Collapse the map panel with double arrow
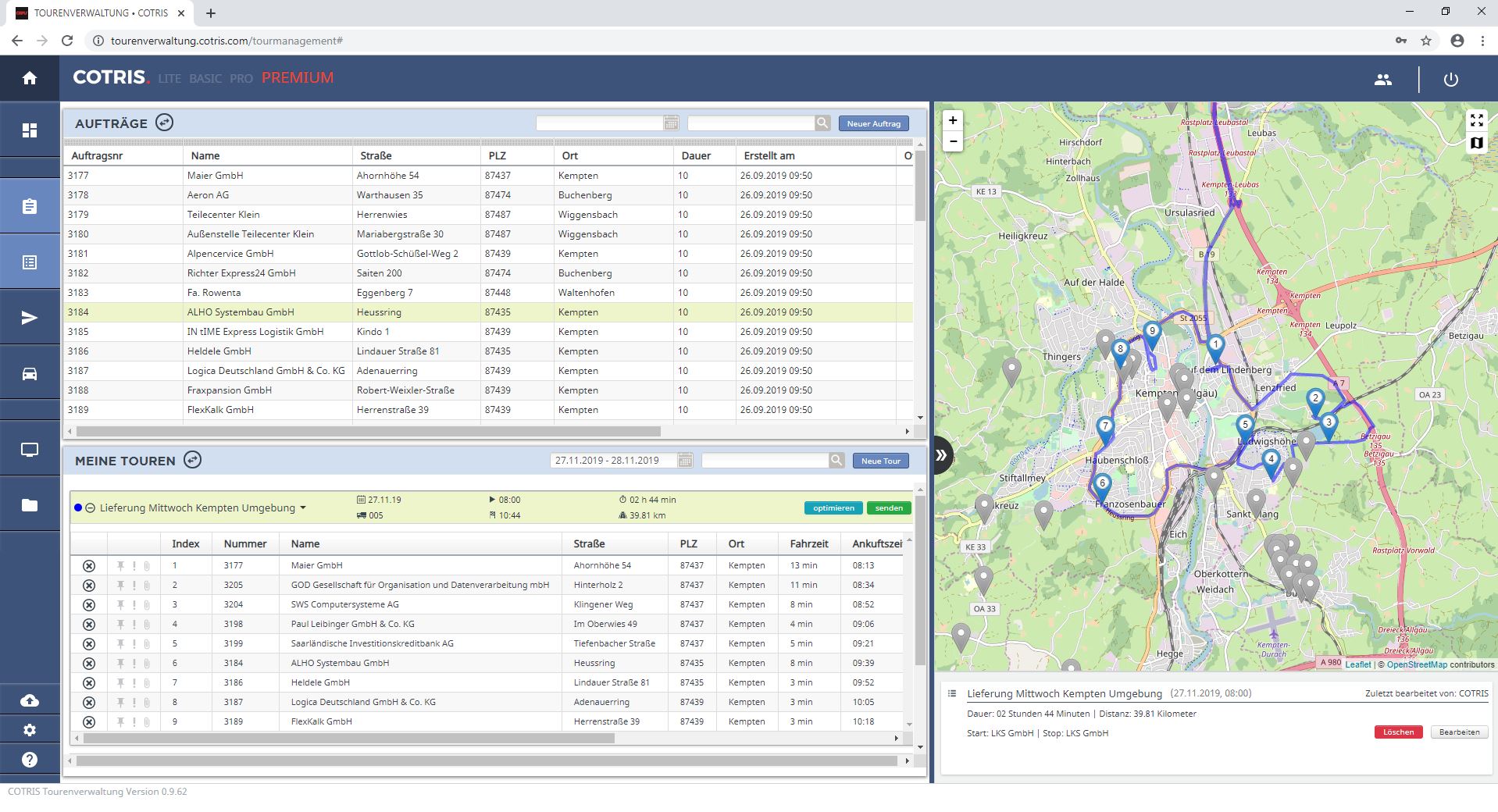Image resolution: width=1498 pixels, height=812 pixels. [x=941, y=454]
